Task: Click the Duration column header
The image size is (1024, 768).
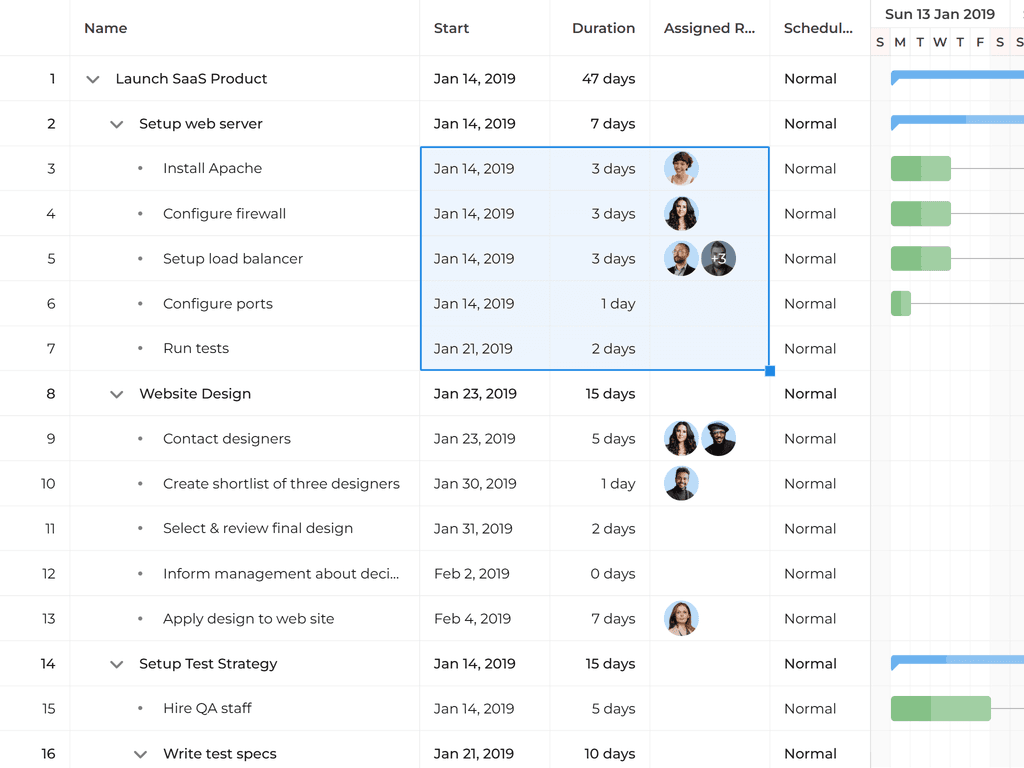Action: click(x=603, y=28)
